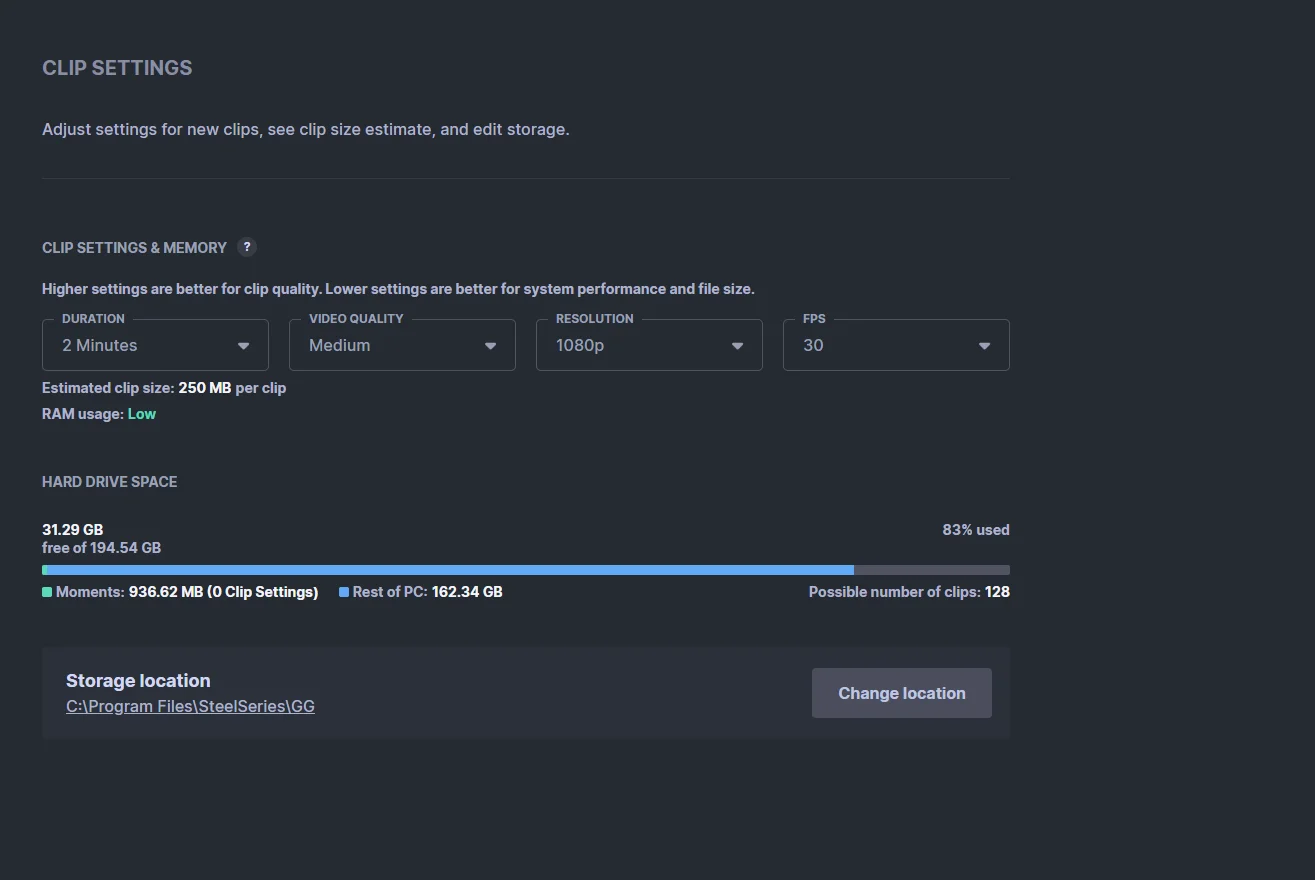Image resolution: width=1315 pixels, height=880 pixels.
Task: Click the green Moments legend swatch
Action: click(47, 592)
